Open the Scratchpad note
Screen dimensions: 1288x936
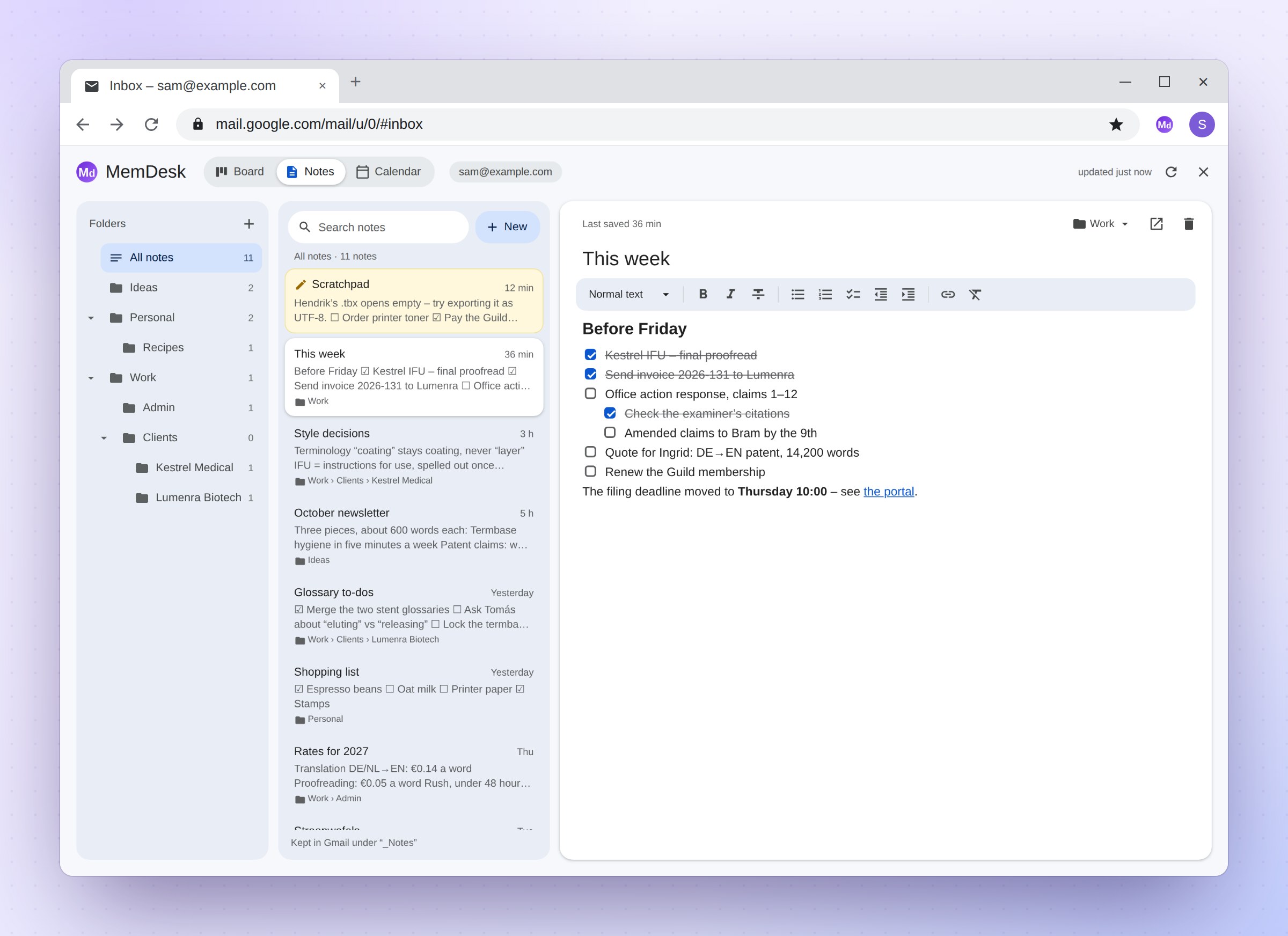[414, 301]
